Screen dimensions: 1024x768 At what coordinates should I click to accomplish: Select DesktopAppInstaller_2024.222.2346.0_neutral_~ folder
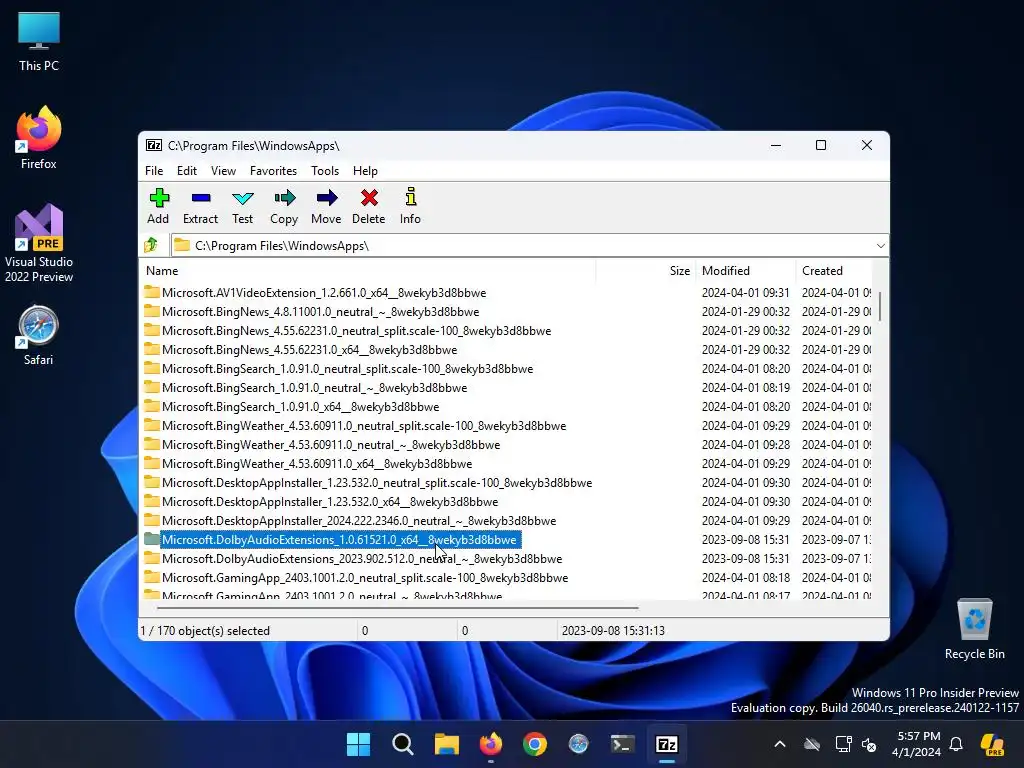click(x=359, y=520)
